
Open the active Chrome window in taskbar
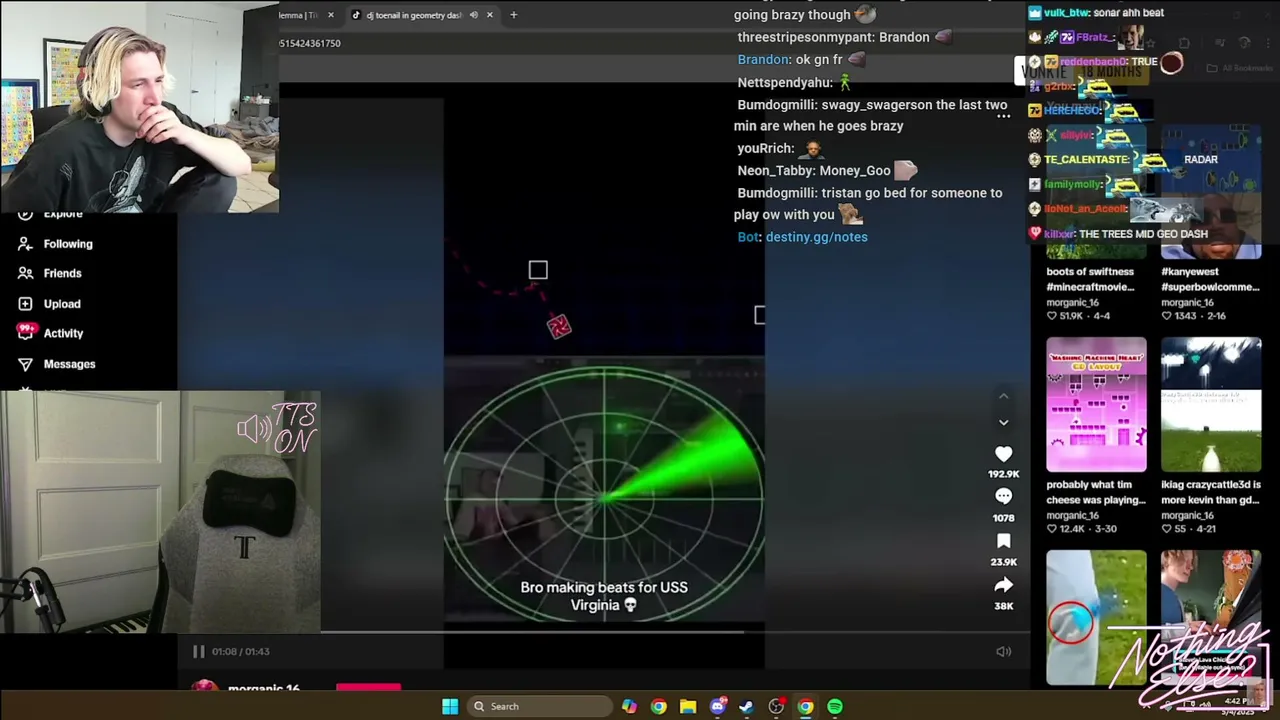pos(805,707)
